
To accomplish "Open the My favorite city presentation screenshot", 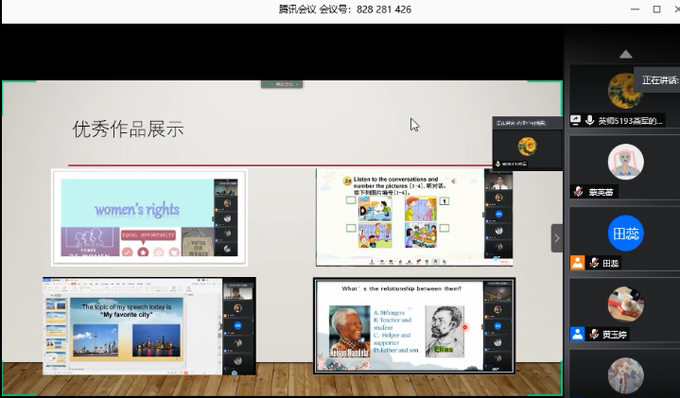I will [x=149, y=326].
